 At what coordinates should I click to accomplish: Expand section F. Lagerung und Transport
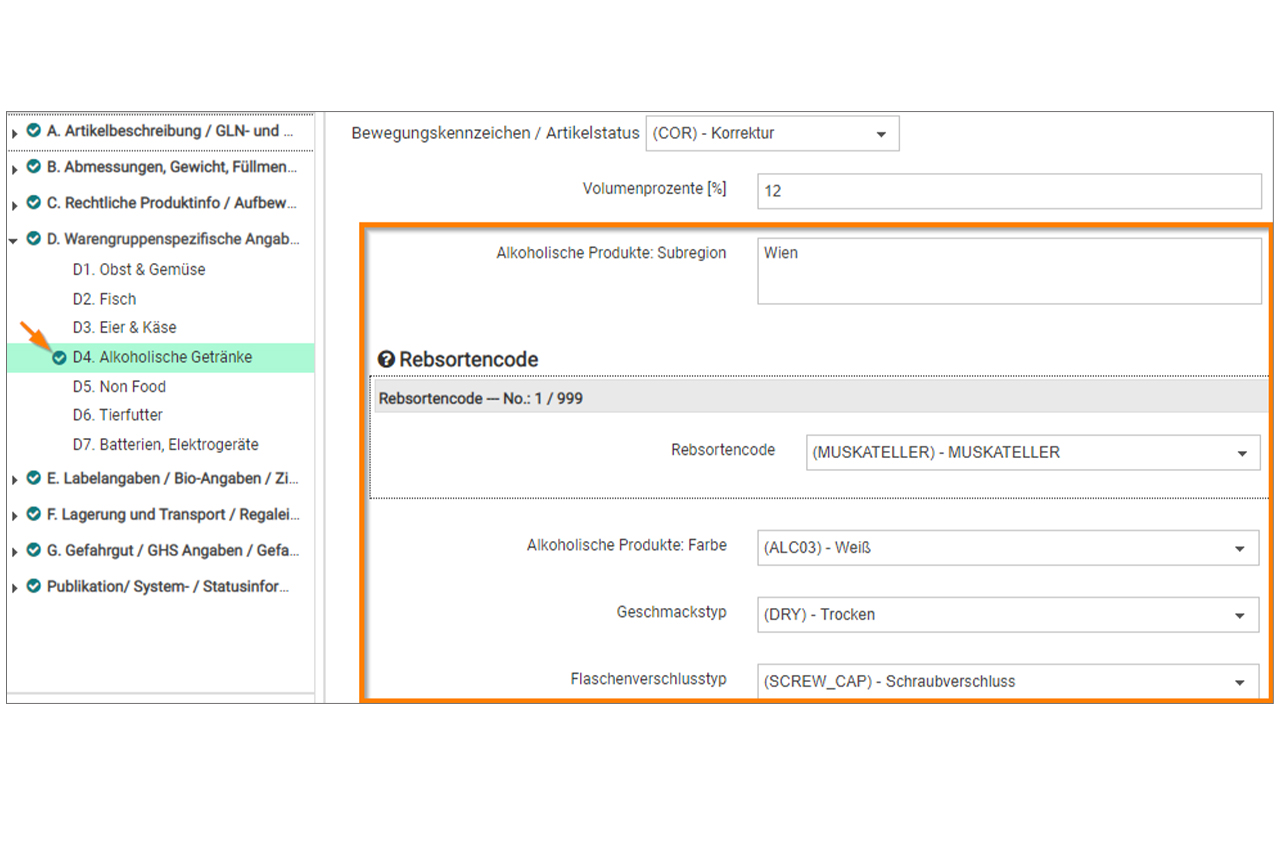(15, 517)
